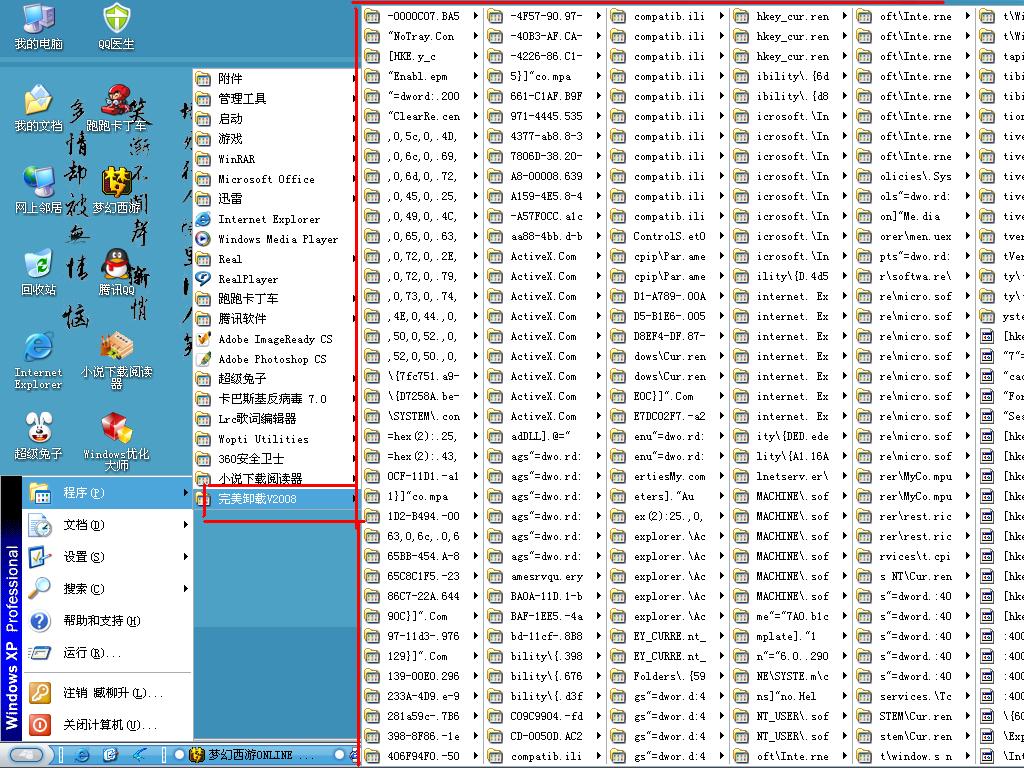Click 帮助和支持(H) in the Start menu
The width and height of the screenshot is (1024, 768).
[x=108, y=620]
